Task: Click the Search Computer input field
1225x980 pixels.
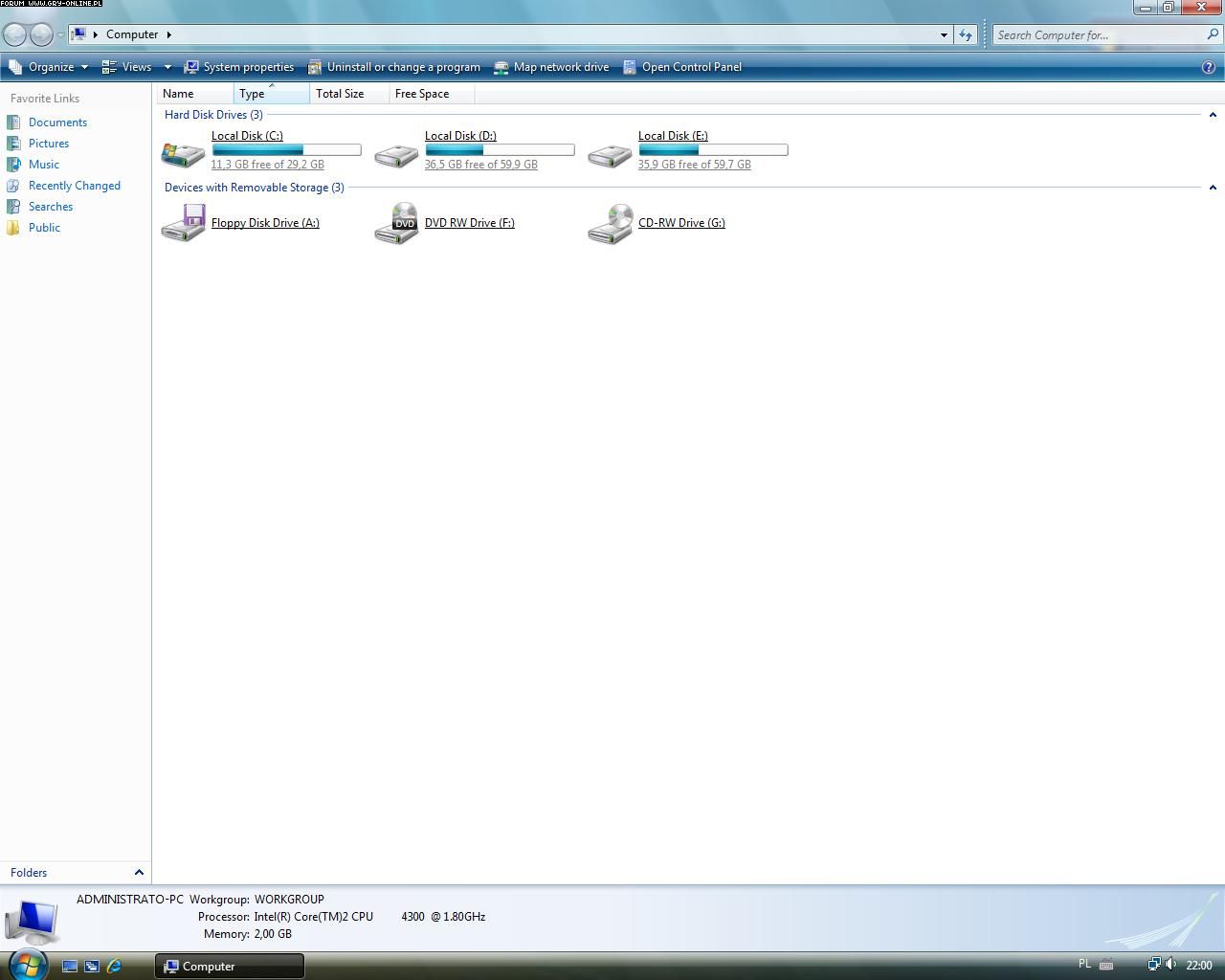Action: click(x=1099, y=35)
